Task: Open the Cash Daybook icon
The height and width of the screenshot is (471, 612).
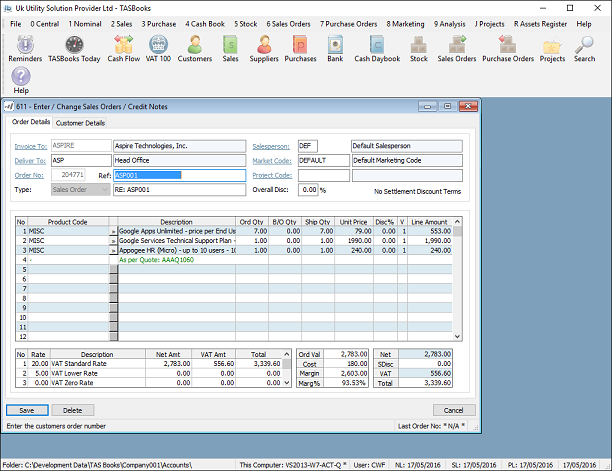Action: pos(377,44)
